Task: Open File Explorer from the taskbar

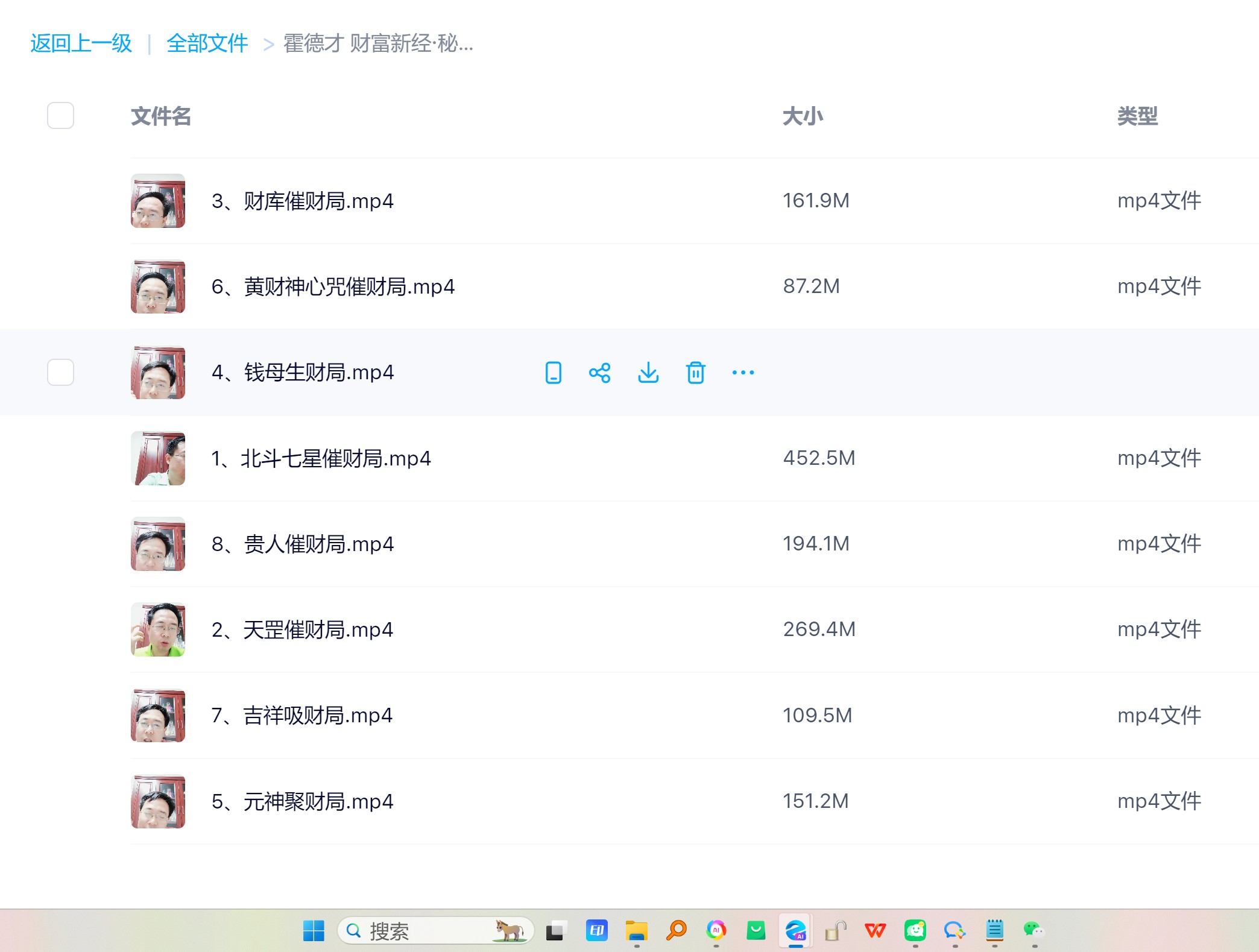Action: (x=636, y=930)
